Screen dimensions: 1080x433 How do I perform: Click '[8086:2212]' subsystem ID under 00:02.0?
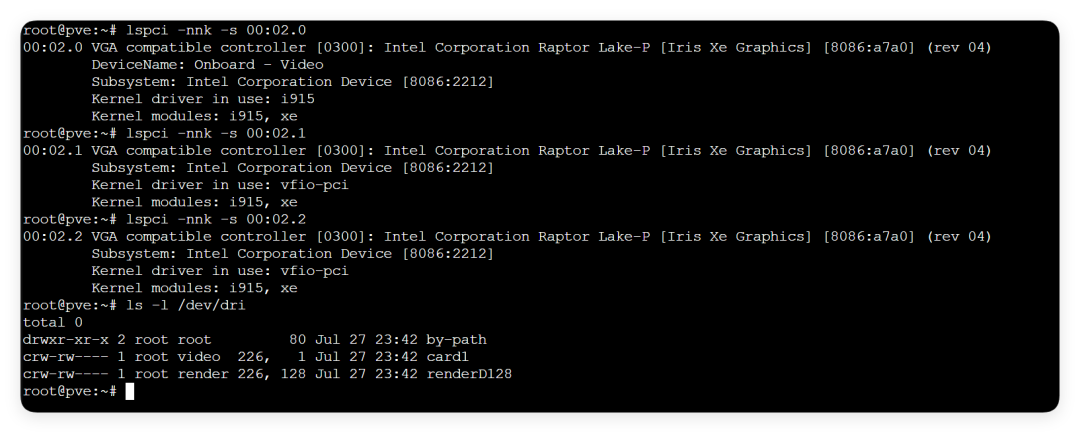(448, 82)
